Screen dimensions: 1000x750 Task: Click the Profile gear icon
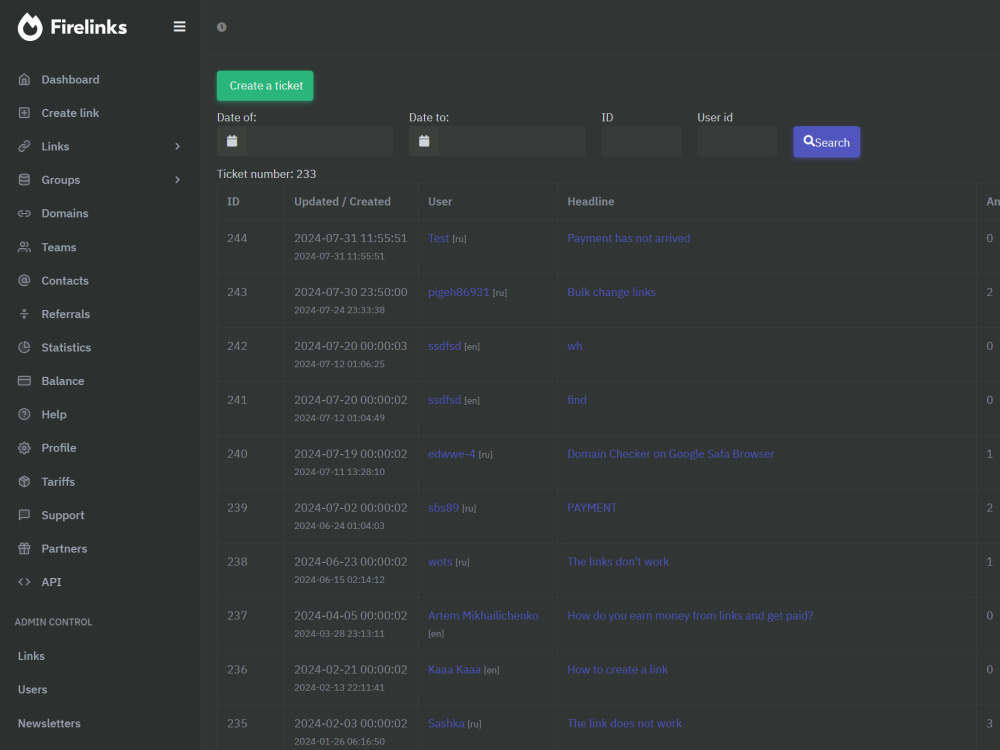click(x=24, y=448)
